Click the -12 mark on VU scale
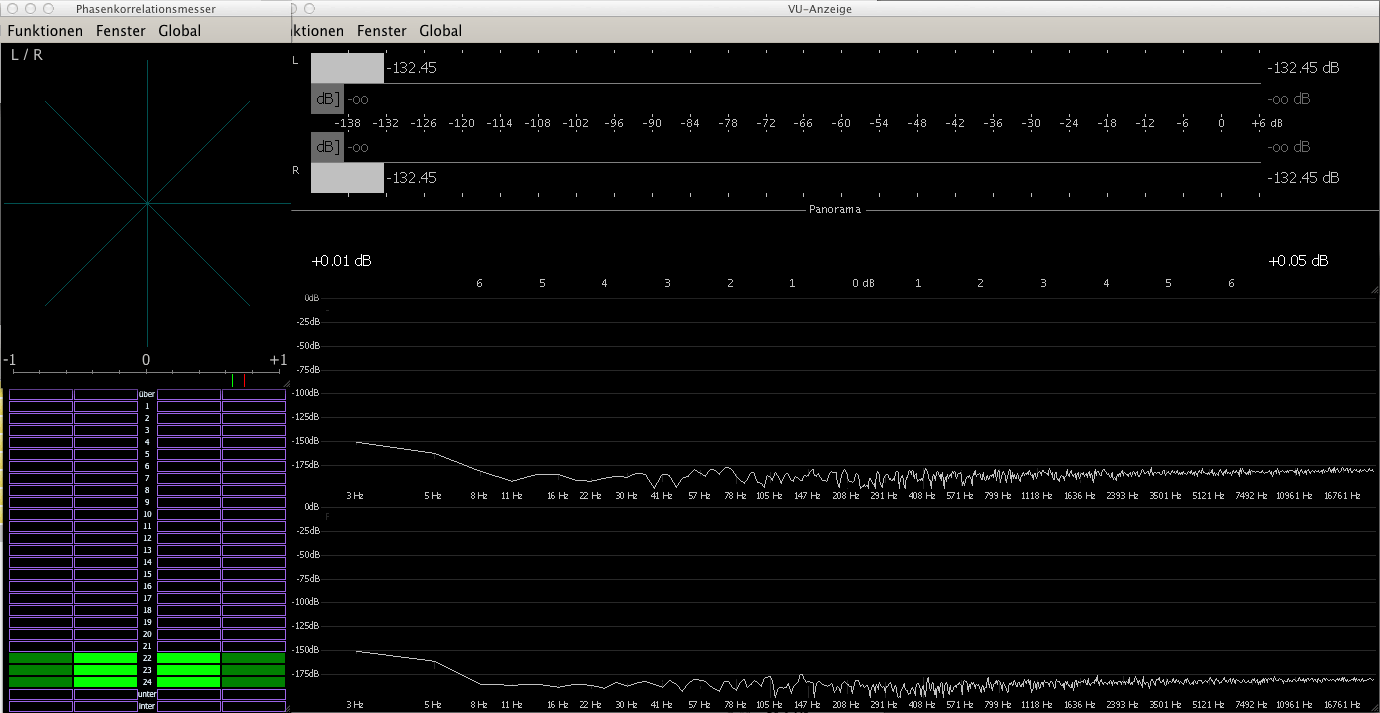1380x713 pixels. pyautogui.click(x=1145, y=123)
